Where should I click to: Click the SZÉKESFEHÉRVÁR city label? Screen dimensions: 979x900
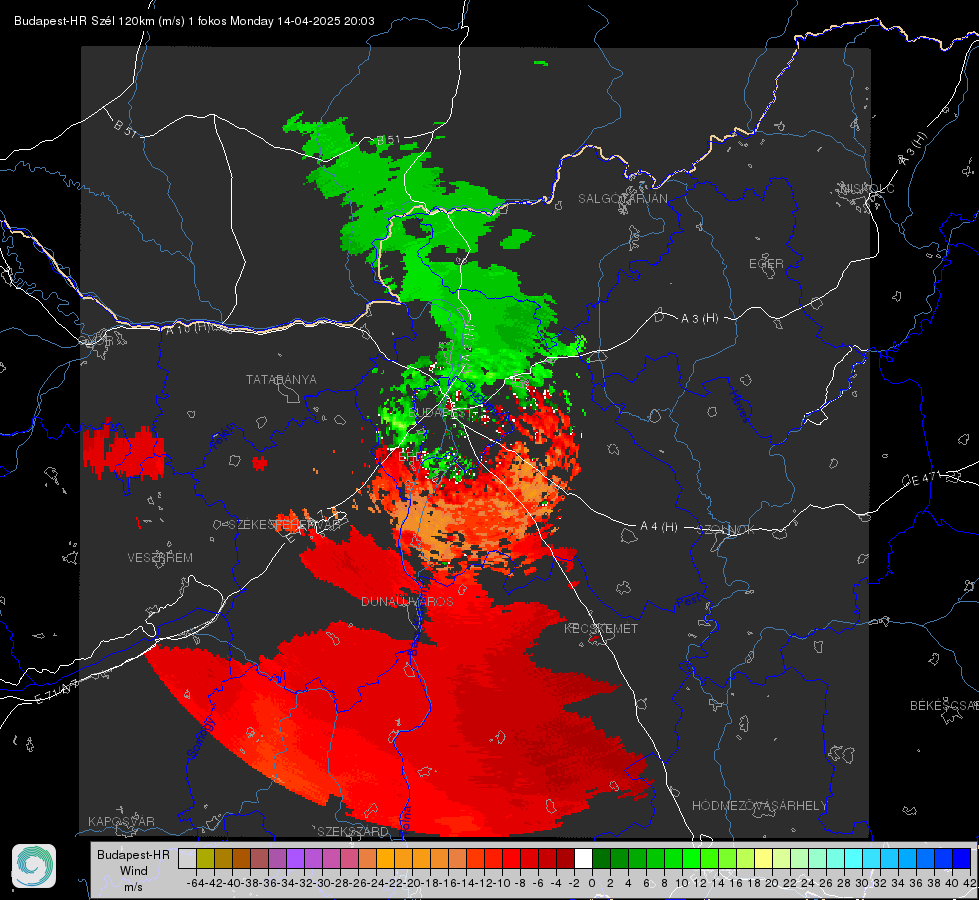coord(284,524)
